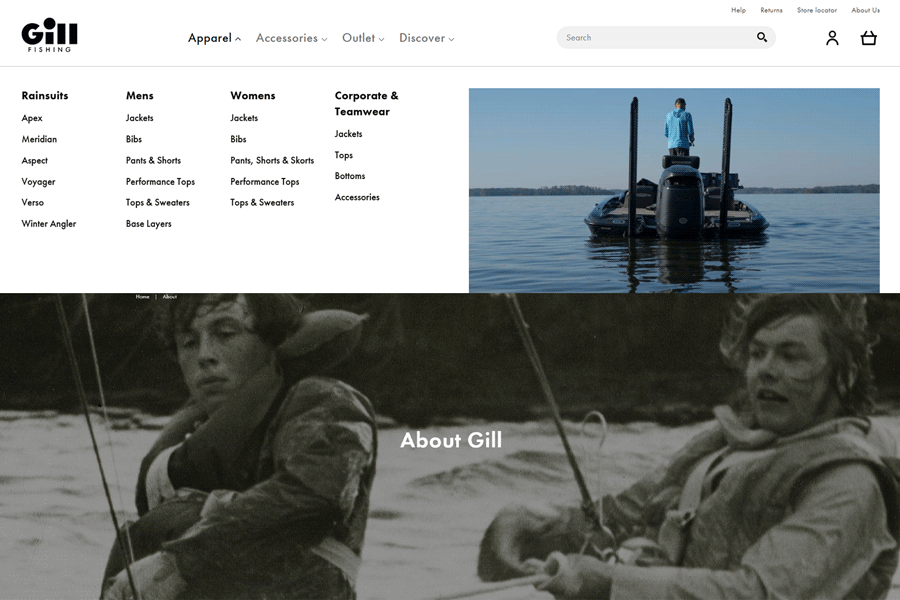Open Mens Bibs

[134, 139]
